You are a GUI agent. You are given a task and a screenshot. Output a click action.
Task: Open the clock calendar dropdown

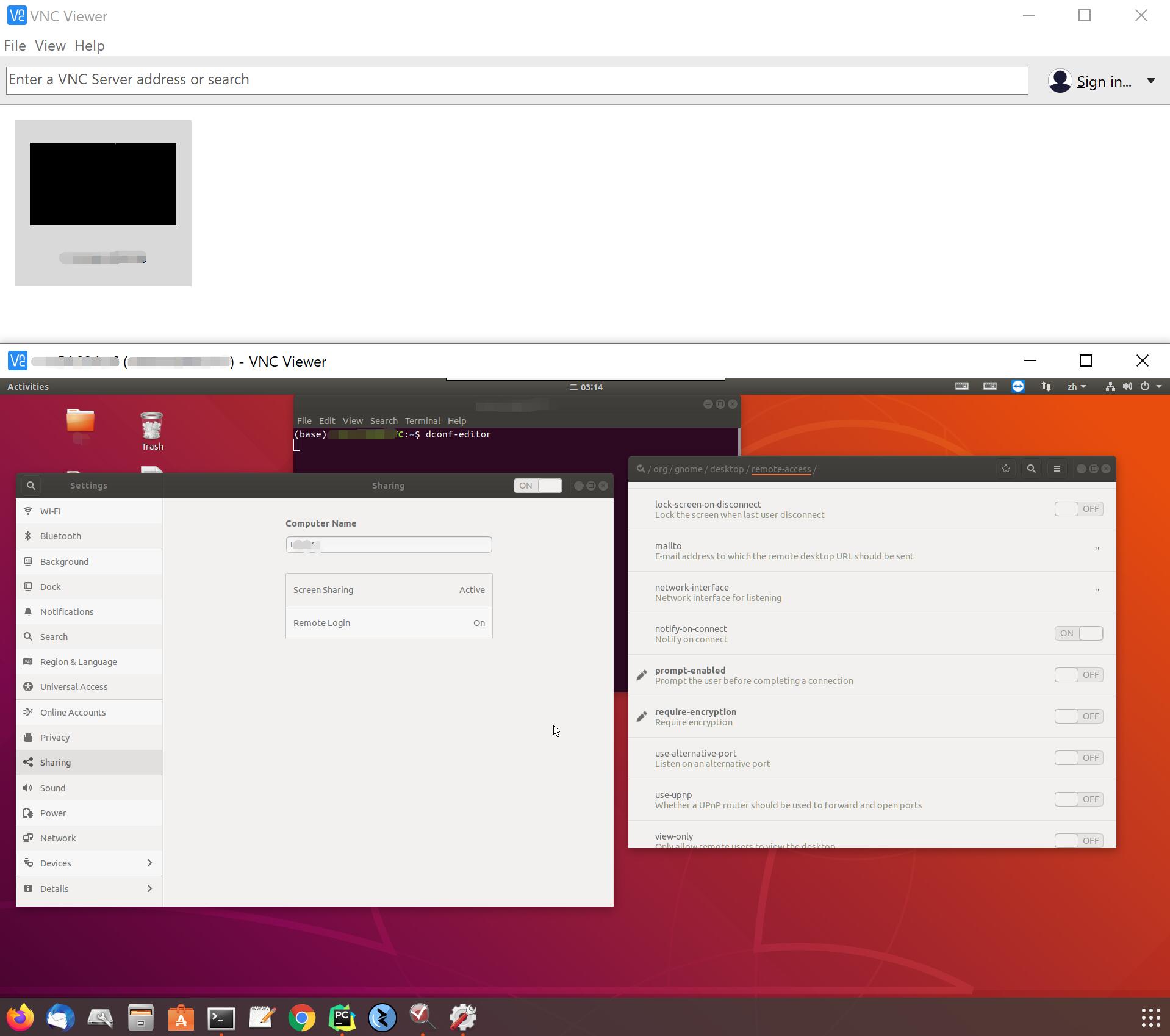click(586, 387)
